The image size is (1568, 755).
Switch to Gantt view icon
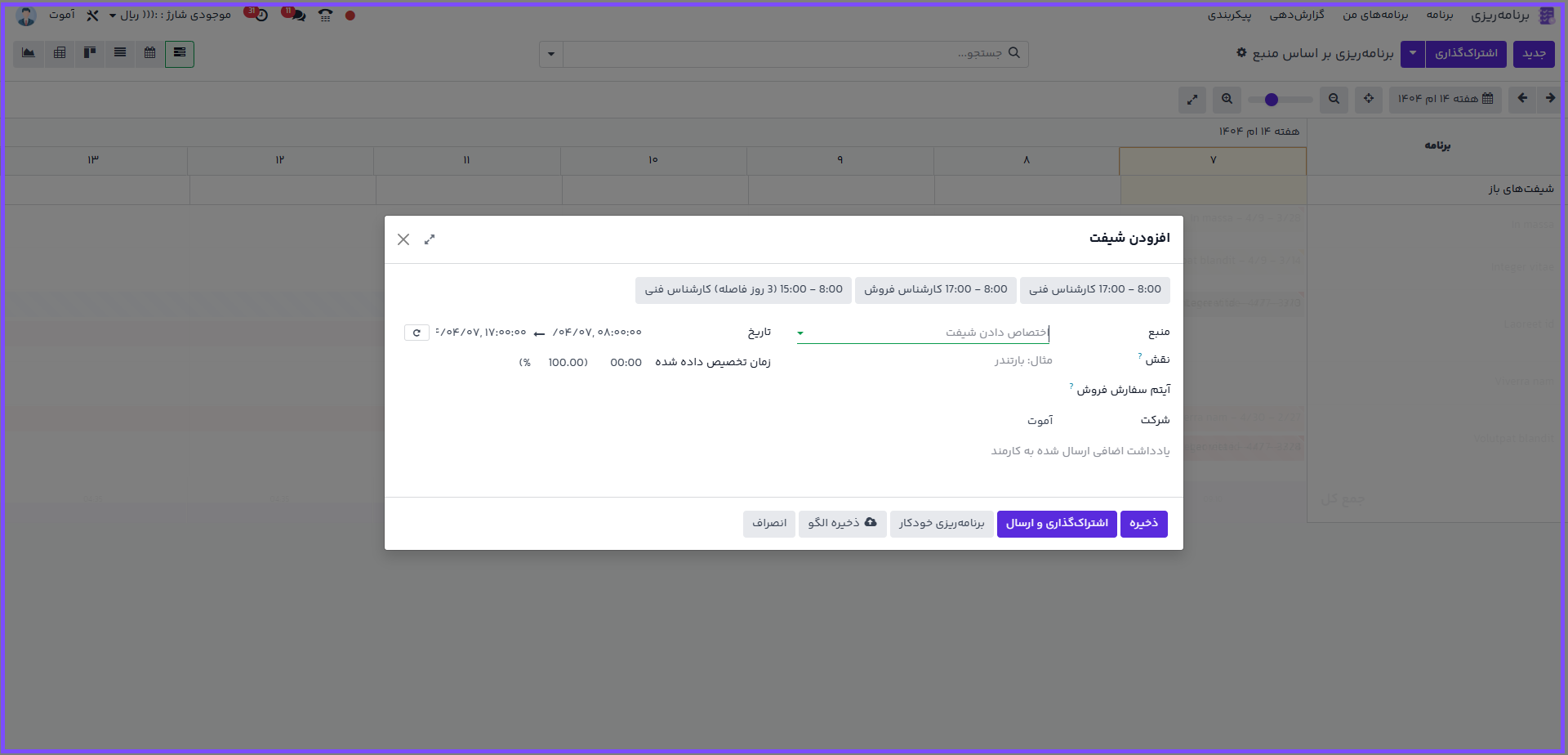click(x=180, y=53)
